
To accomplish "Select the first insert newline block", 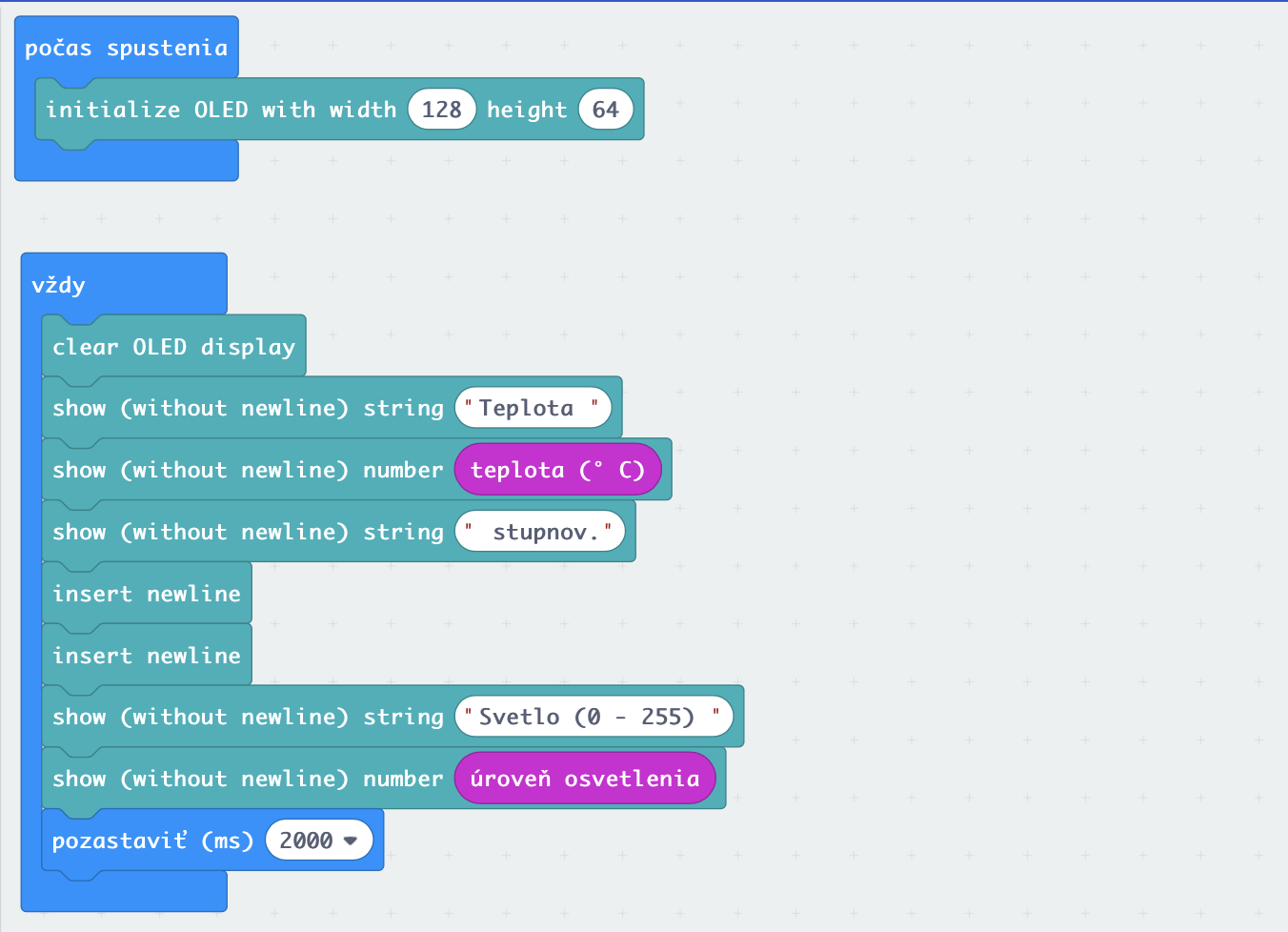I will [x=146, y=594].
